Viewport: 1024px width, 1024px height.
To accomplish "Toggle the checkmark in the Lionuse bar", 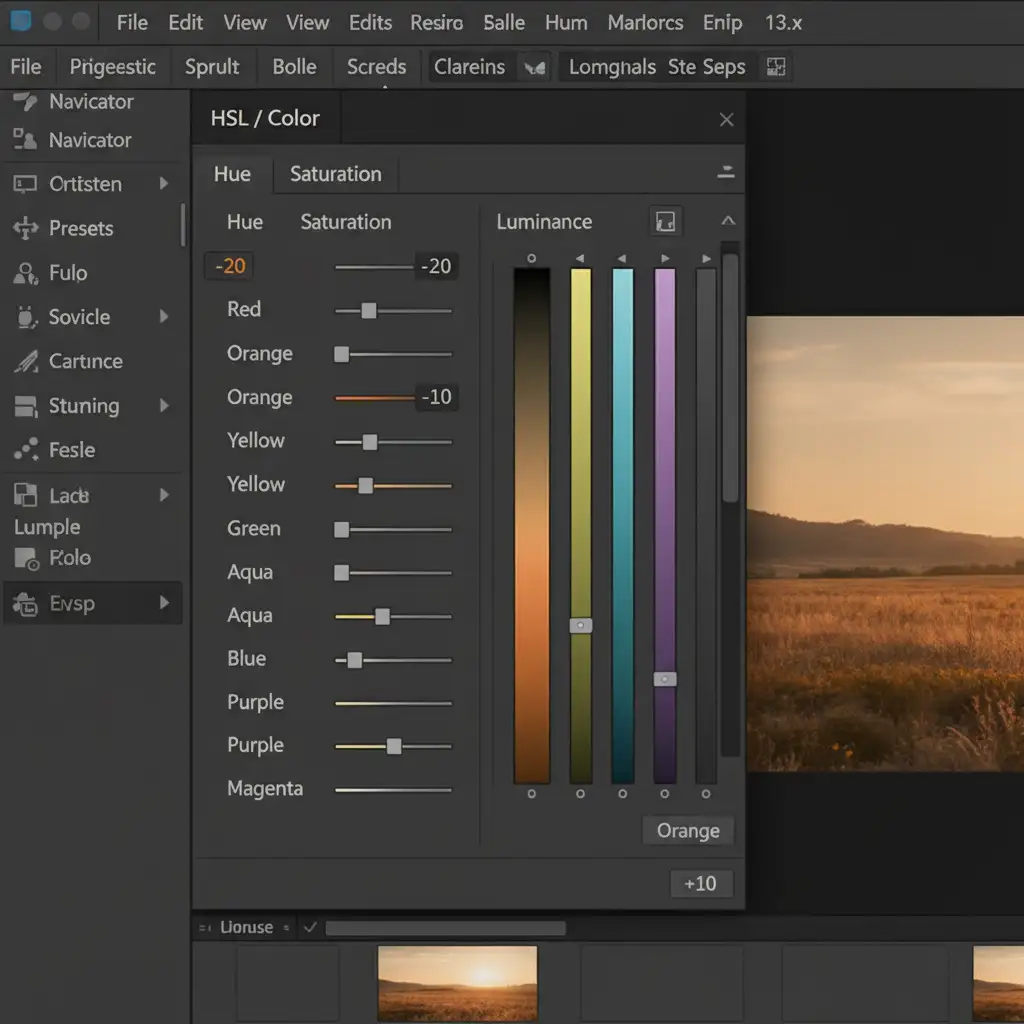I will pyautogui.click(x=310, y=927).
